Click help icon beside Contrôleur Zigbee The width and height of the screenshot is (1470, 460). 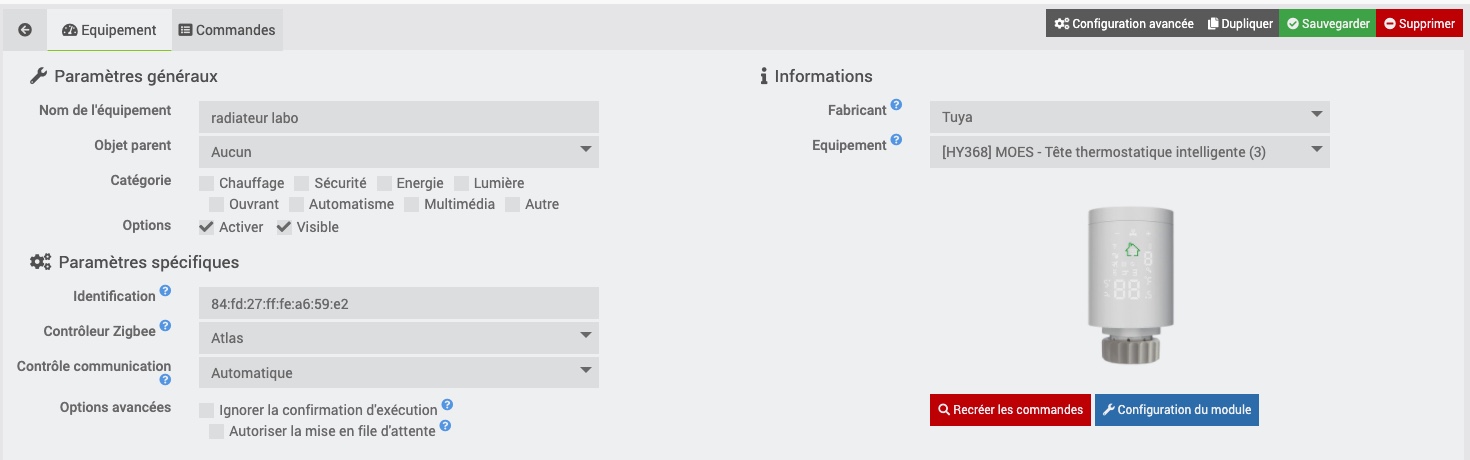[x=165, y=326]
